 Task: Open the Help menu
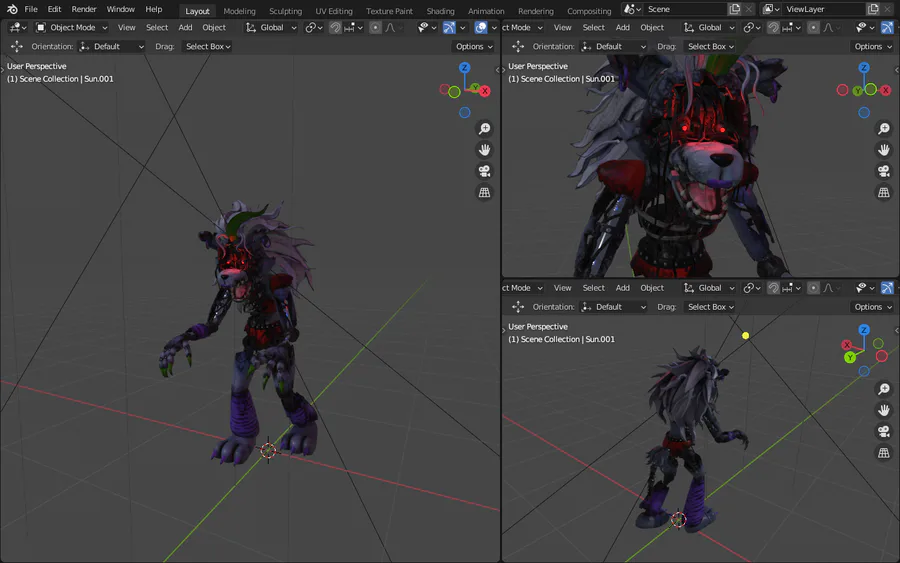(153, 9)
